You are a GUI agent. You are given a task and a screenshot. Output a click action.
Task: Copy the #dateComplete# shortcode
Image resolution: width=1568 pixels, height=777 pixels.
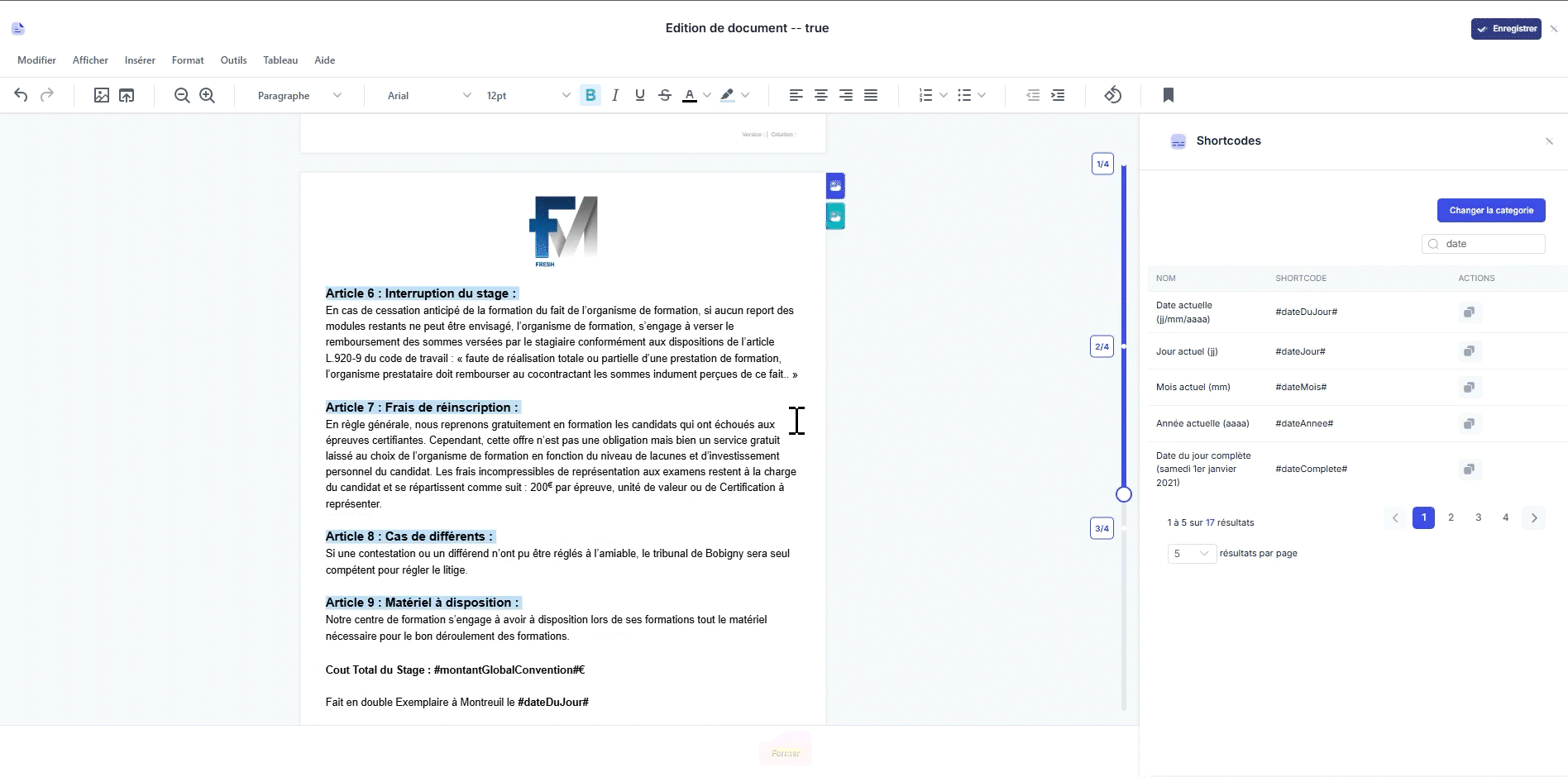(1469, 469)
